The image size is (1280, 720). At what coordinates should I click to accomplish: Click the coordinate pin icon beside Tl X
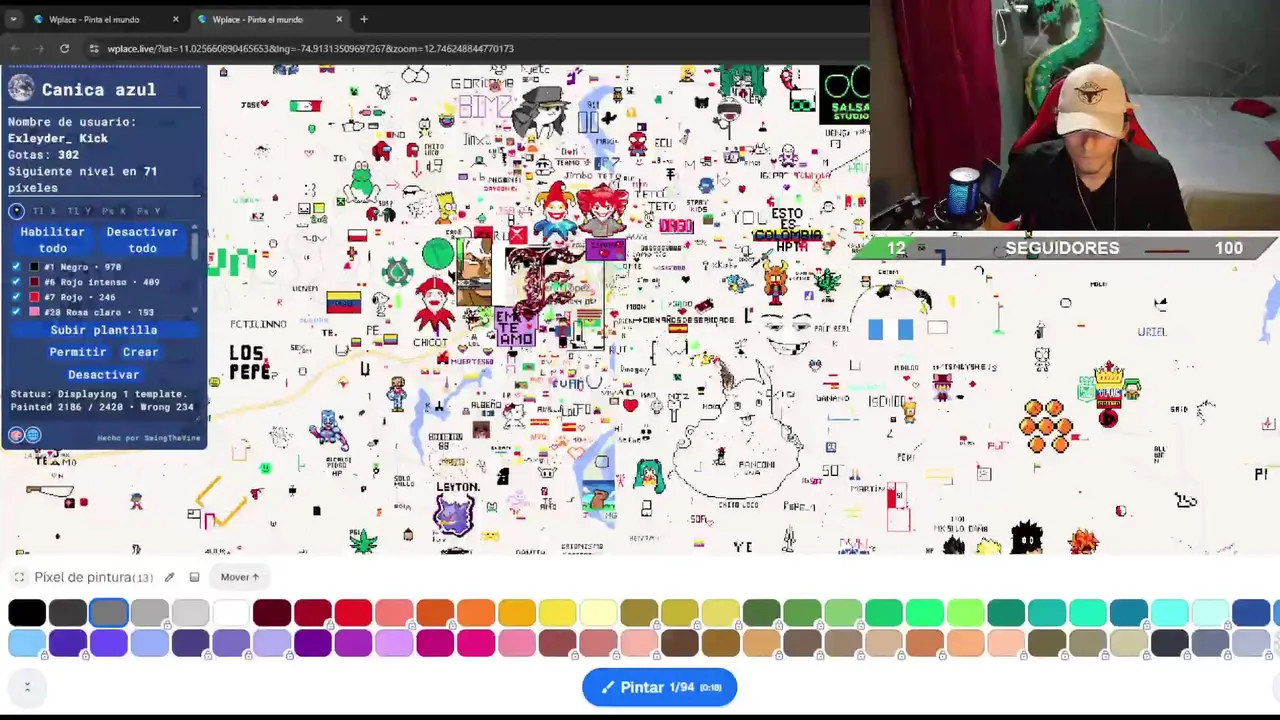point(16,211)
